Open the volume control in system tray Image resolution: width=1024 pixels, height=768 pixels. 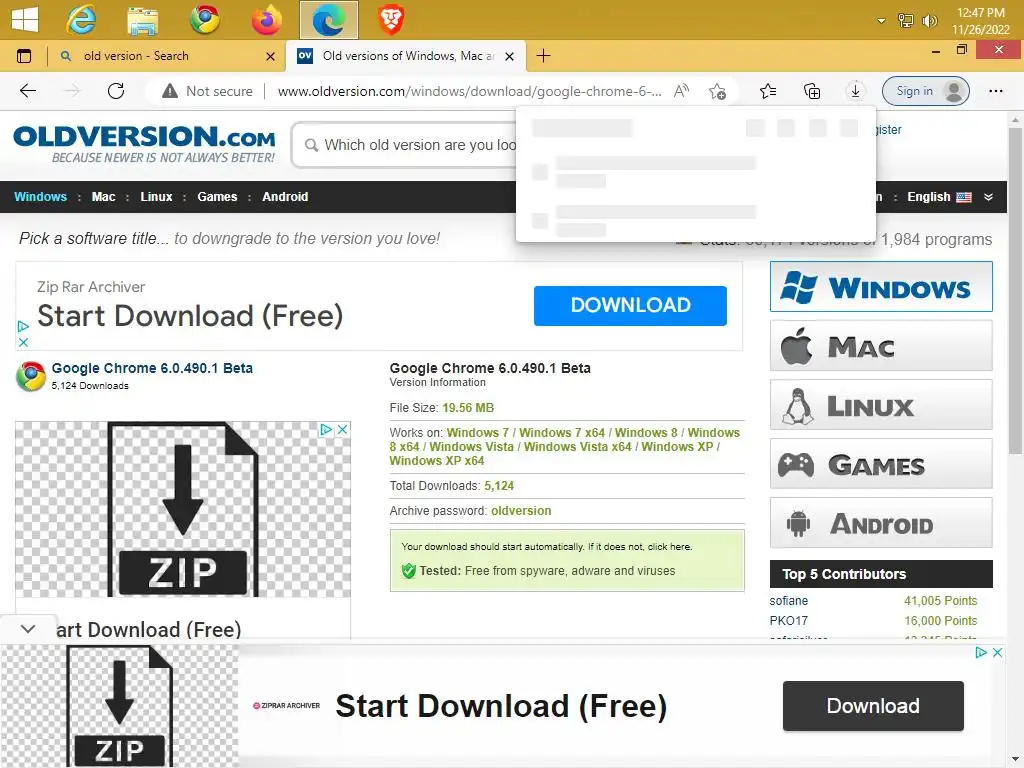click(x=929, y=21)
